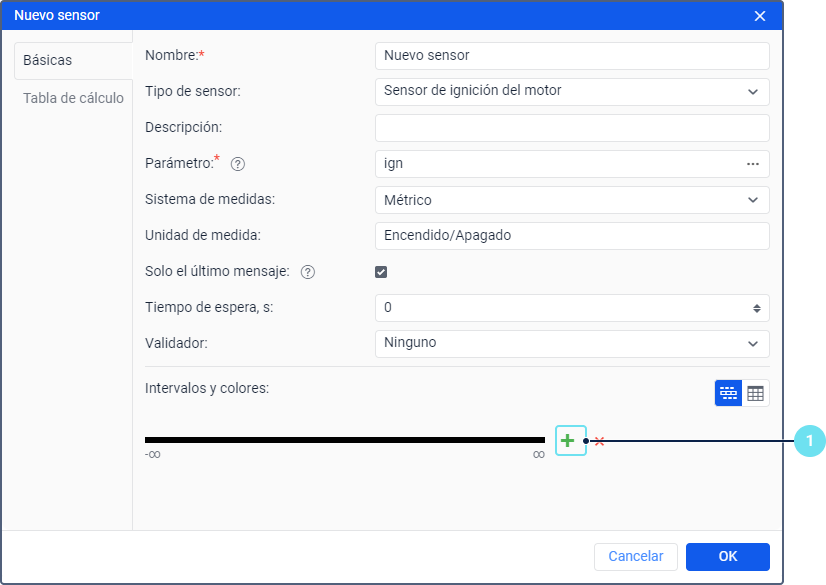Open the help icon next to Solo el último mensaje

click(308, 272)
